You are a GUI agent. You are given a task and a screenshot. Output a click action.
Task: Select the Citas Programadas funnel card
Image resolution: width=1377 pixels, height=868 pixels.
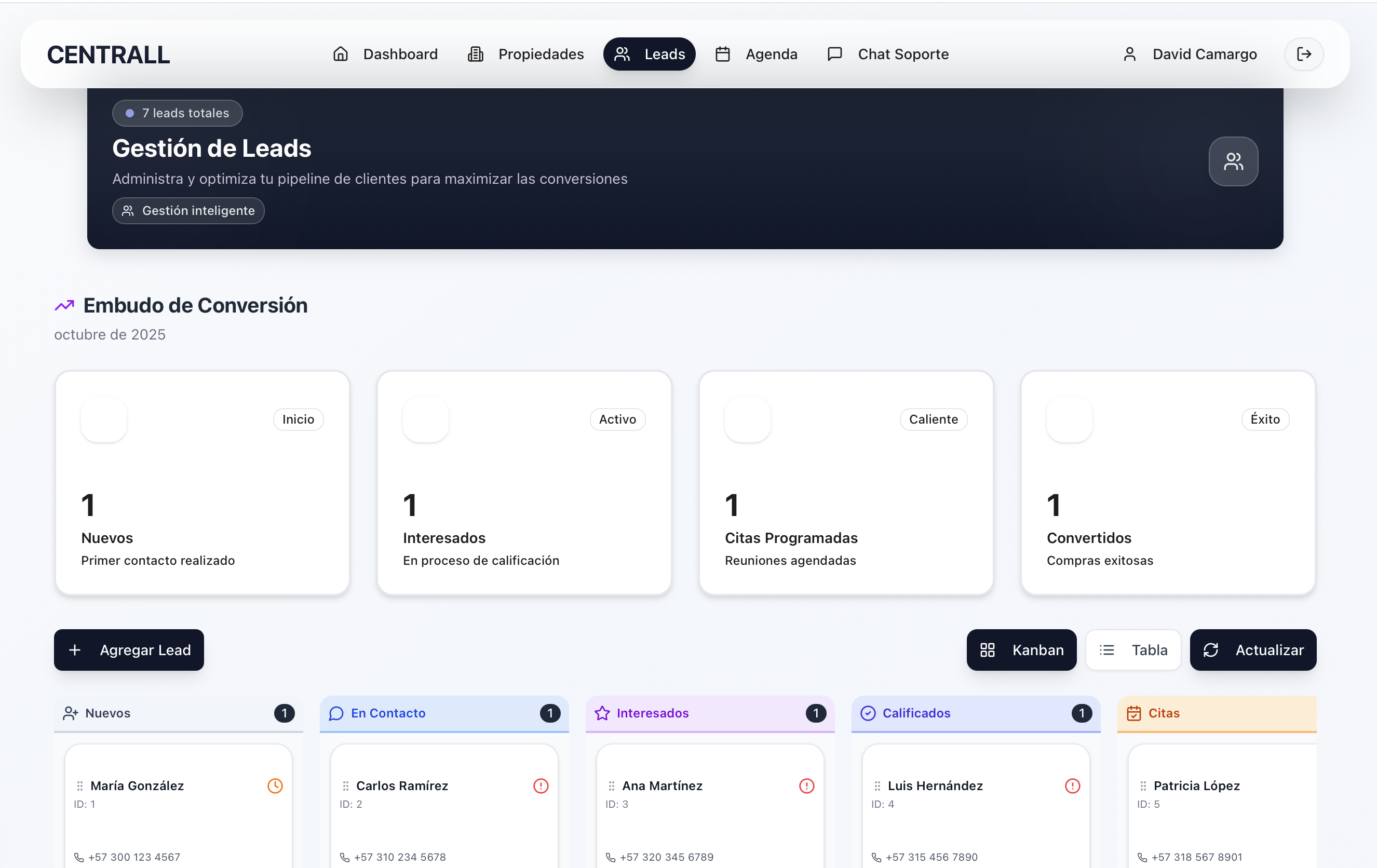[846, 483]
